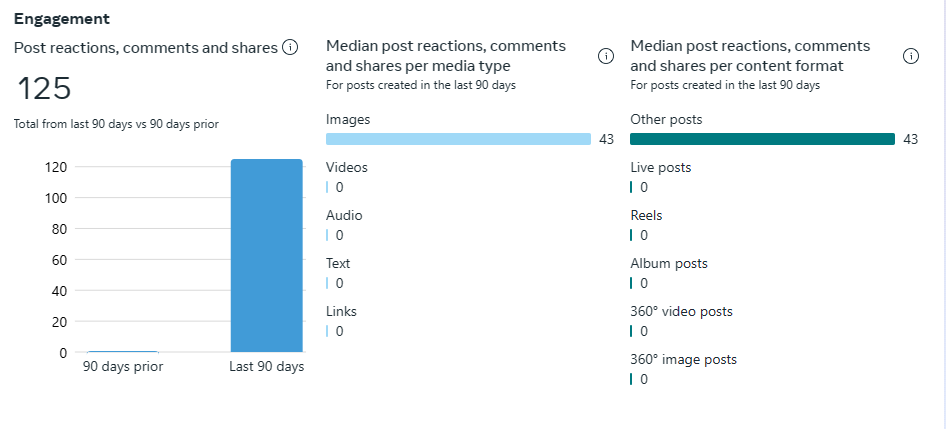Viewport: 946px width, 429px height.
Task: Show info for median per content format
Action: [911, 56]
